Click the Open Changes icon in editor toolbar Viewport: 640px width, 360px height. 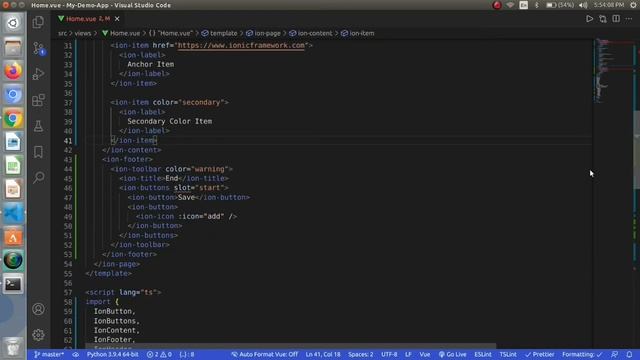point(603,19)
